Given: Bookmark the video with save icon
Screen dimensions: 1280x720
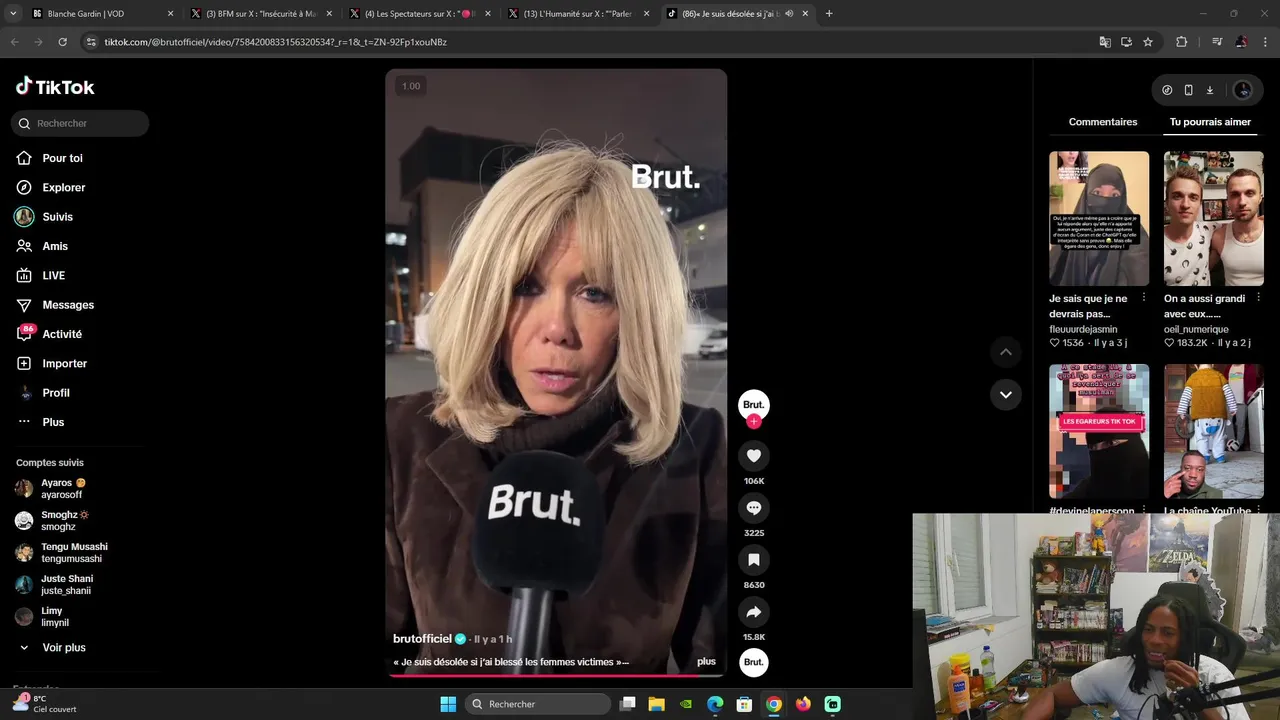Looking at the screenshot, I should pyautogui.click(x=754, y=560).
